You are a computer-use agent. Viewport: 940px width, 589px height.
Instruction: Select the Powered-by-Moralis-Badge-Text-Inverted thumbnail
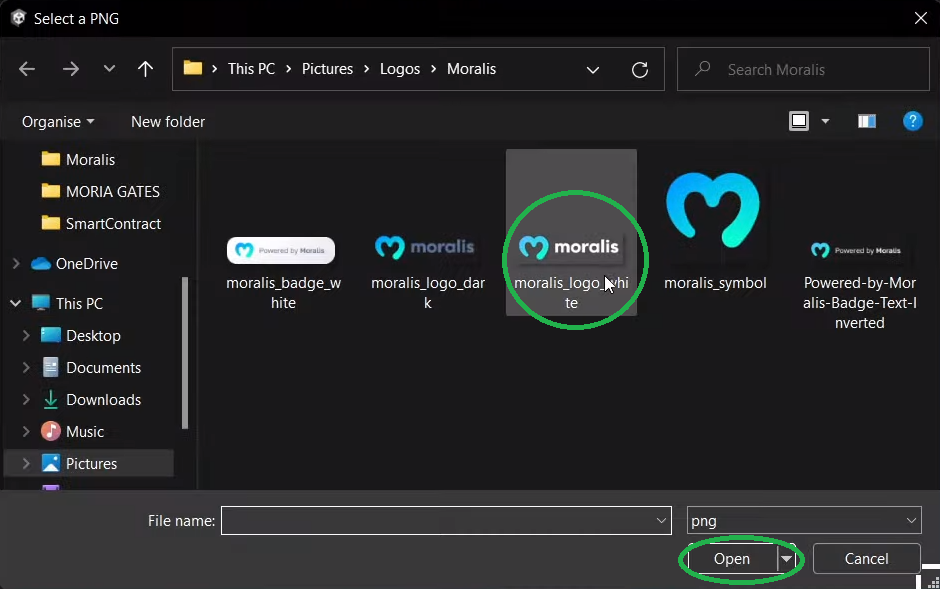856,250
